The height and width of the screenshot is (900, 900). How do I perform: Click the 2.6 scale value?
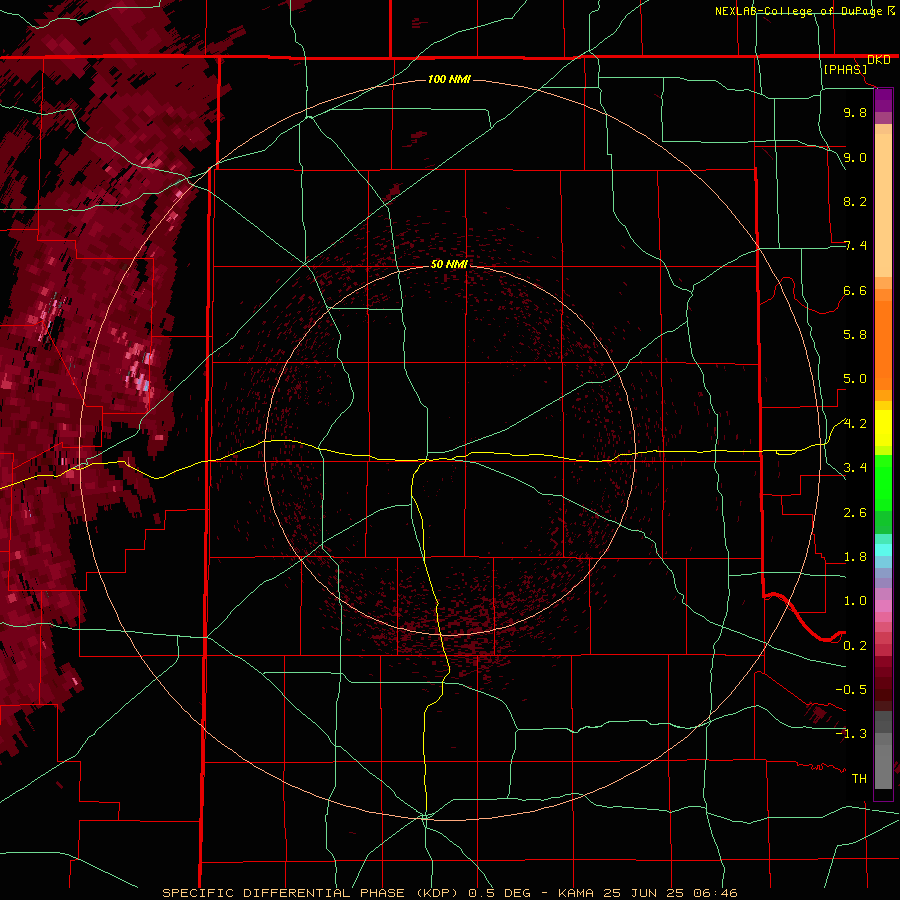tap(855, 513)
